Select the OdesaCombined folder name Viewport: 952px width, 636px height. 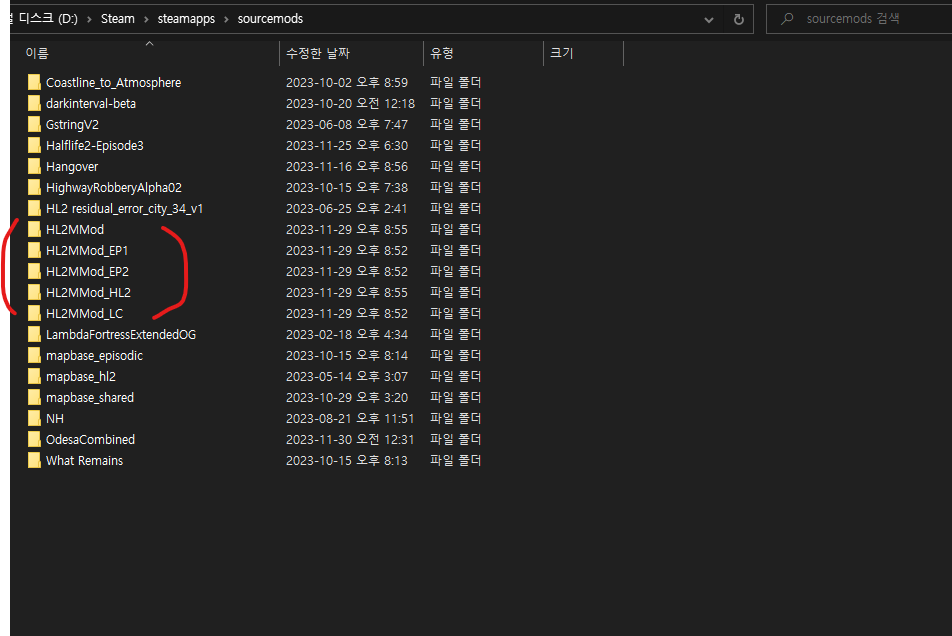click(90, 439)
